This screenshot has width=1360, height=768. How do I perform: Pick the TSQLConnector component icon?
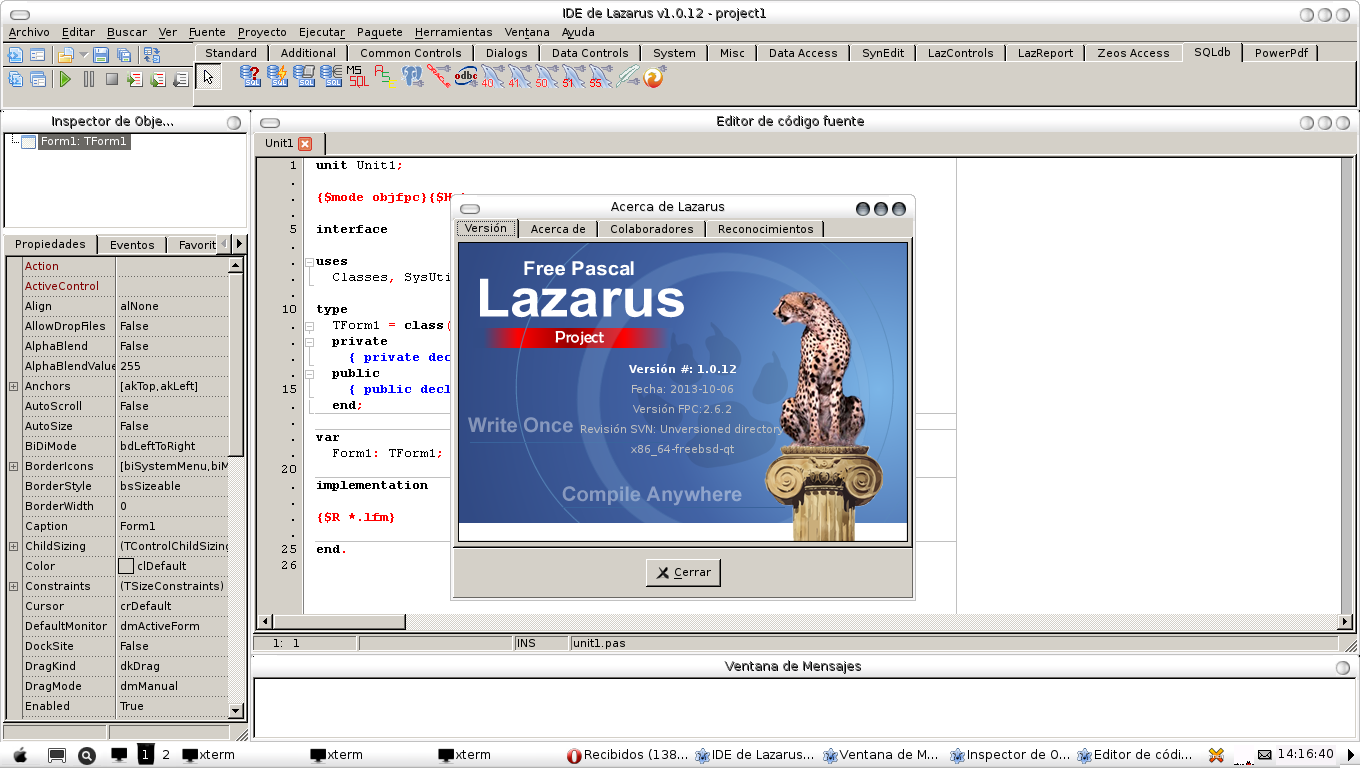(331, 76)
